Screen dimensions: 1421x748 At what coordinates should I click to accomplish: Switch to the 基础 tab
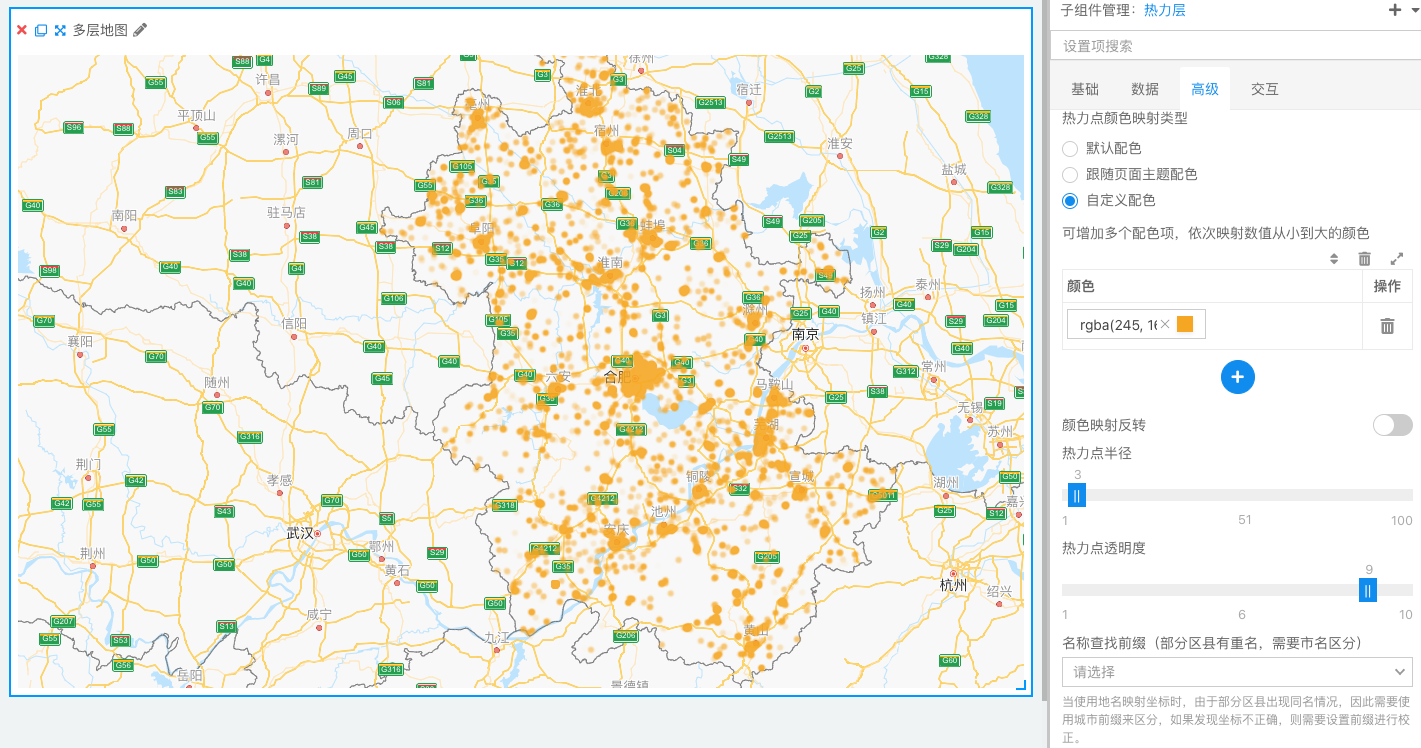(x=1085, y=89)
